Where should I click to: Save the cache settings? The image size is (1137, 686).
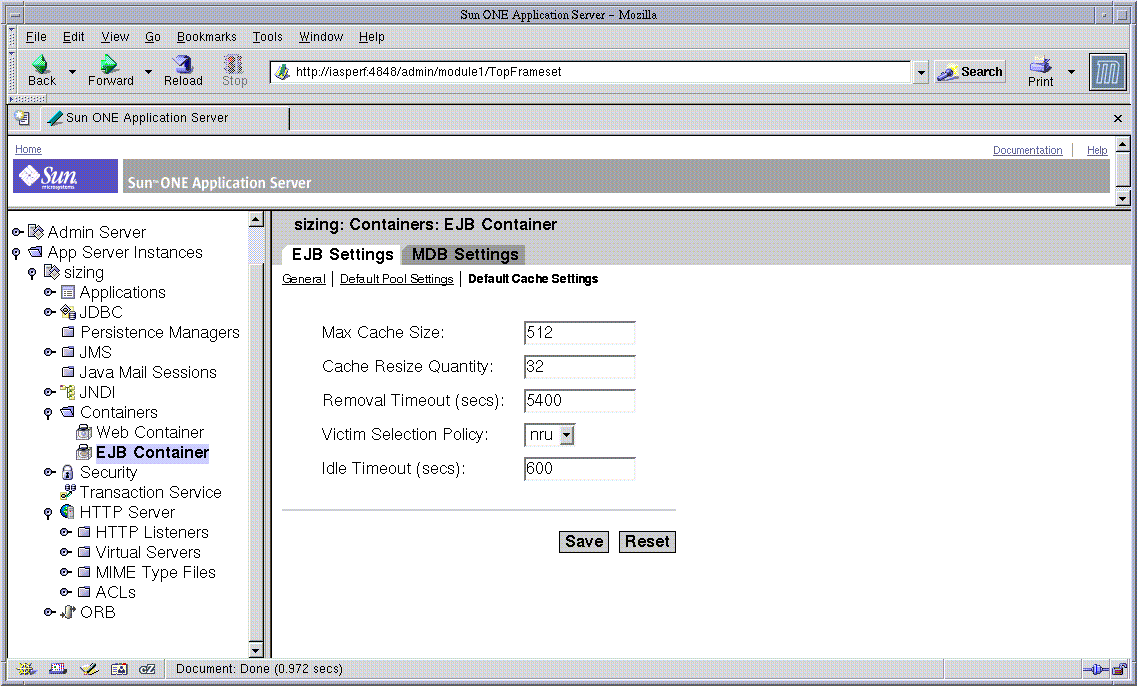[584, 542]
